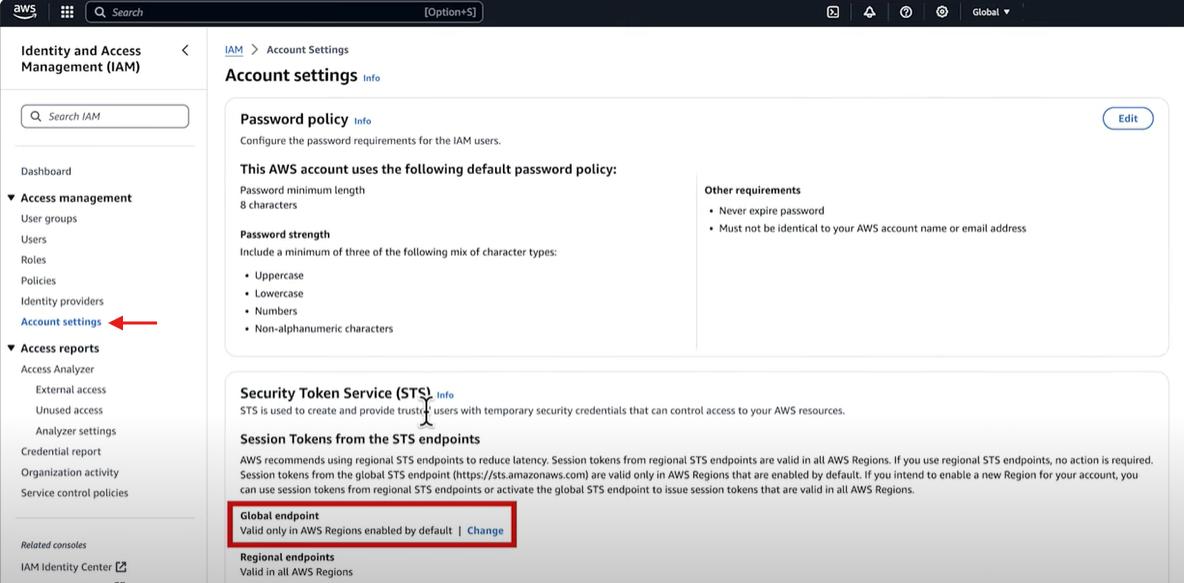Open the CloudShell terminal icon

[833, 12]
